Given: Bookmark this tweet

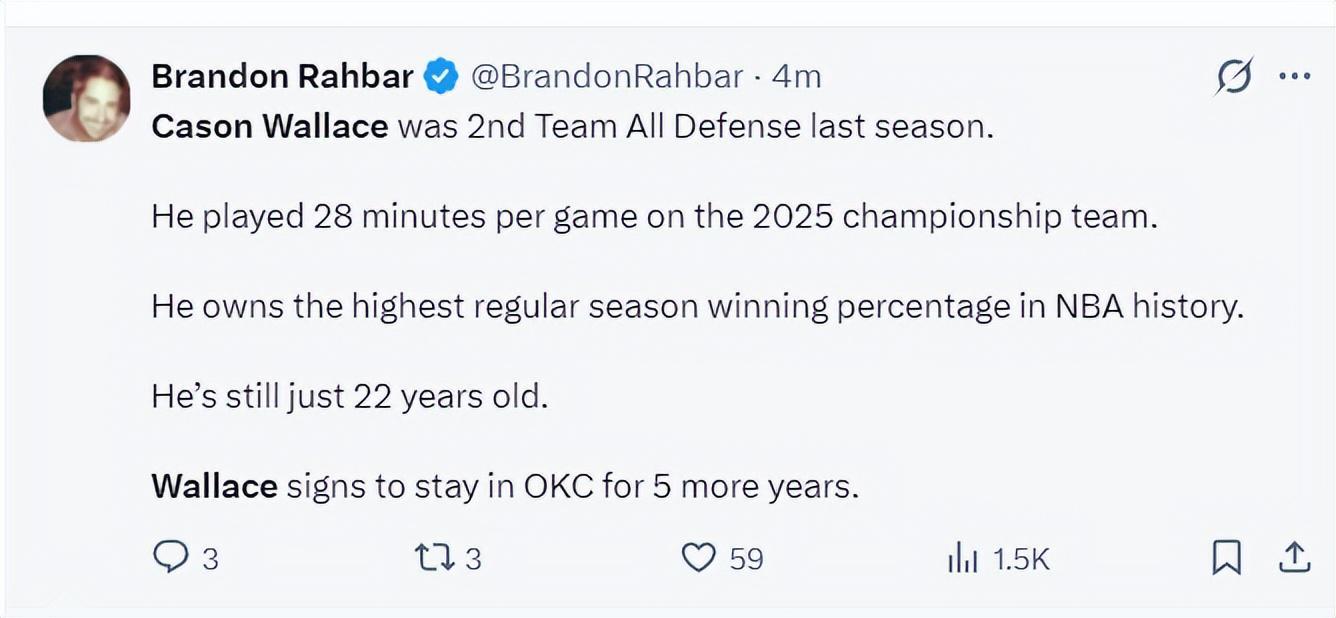Looking at the screenshot, I should point(1226,557).
